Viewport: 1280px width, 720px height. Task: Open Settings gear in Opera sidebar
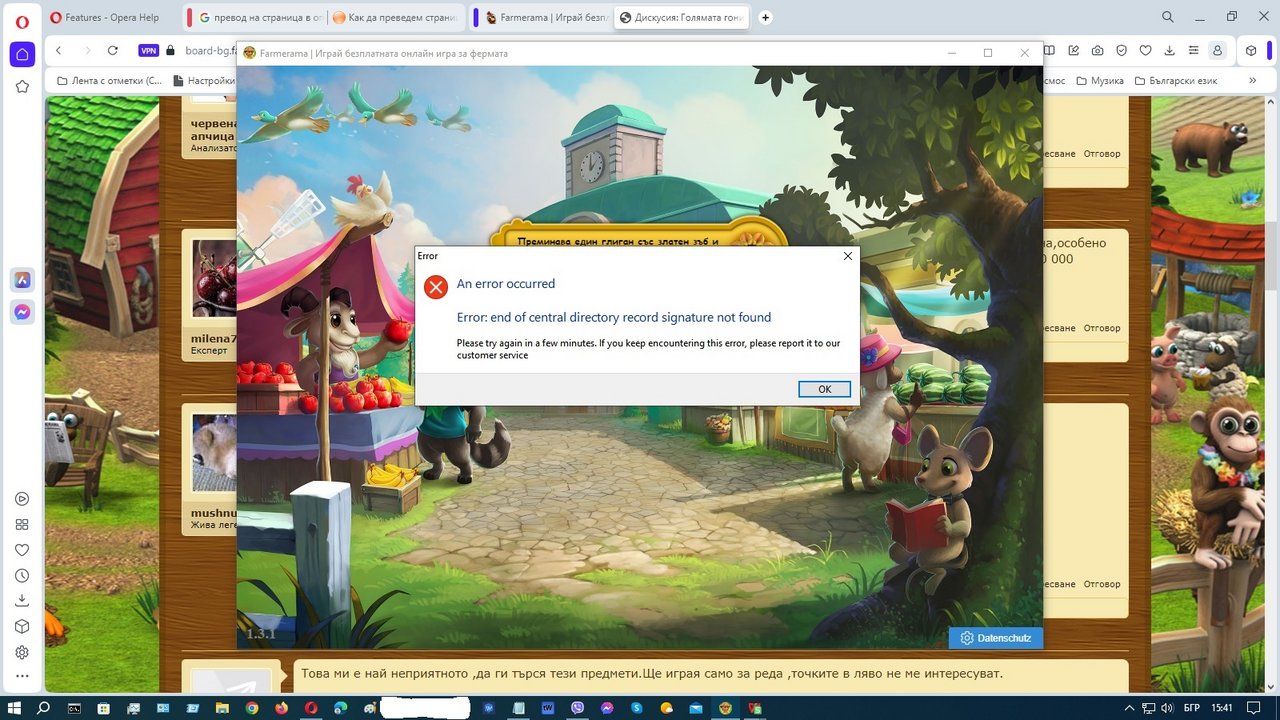tap(22, 652)
